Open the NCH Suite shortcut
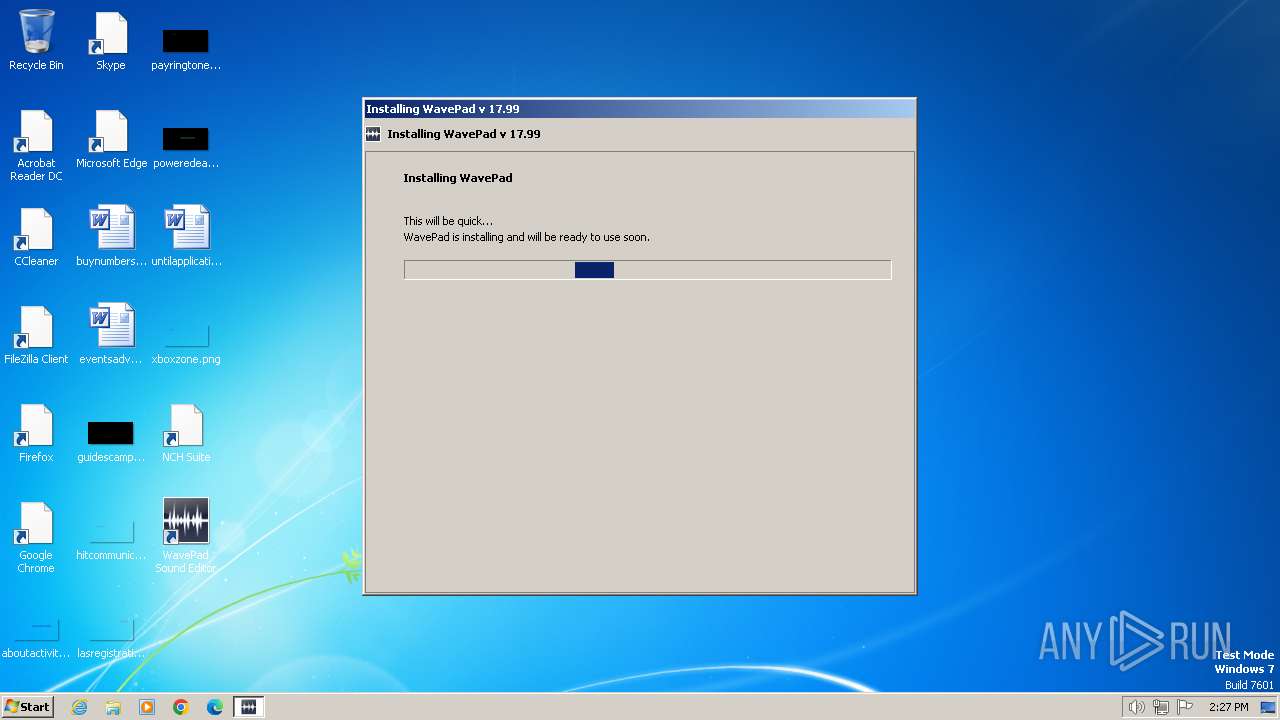 (186, 433)
